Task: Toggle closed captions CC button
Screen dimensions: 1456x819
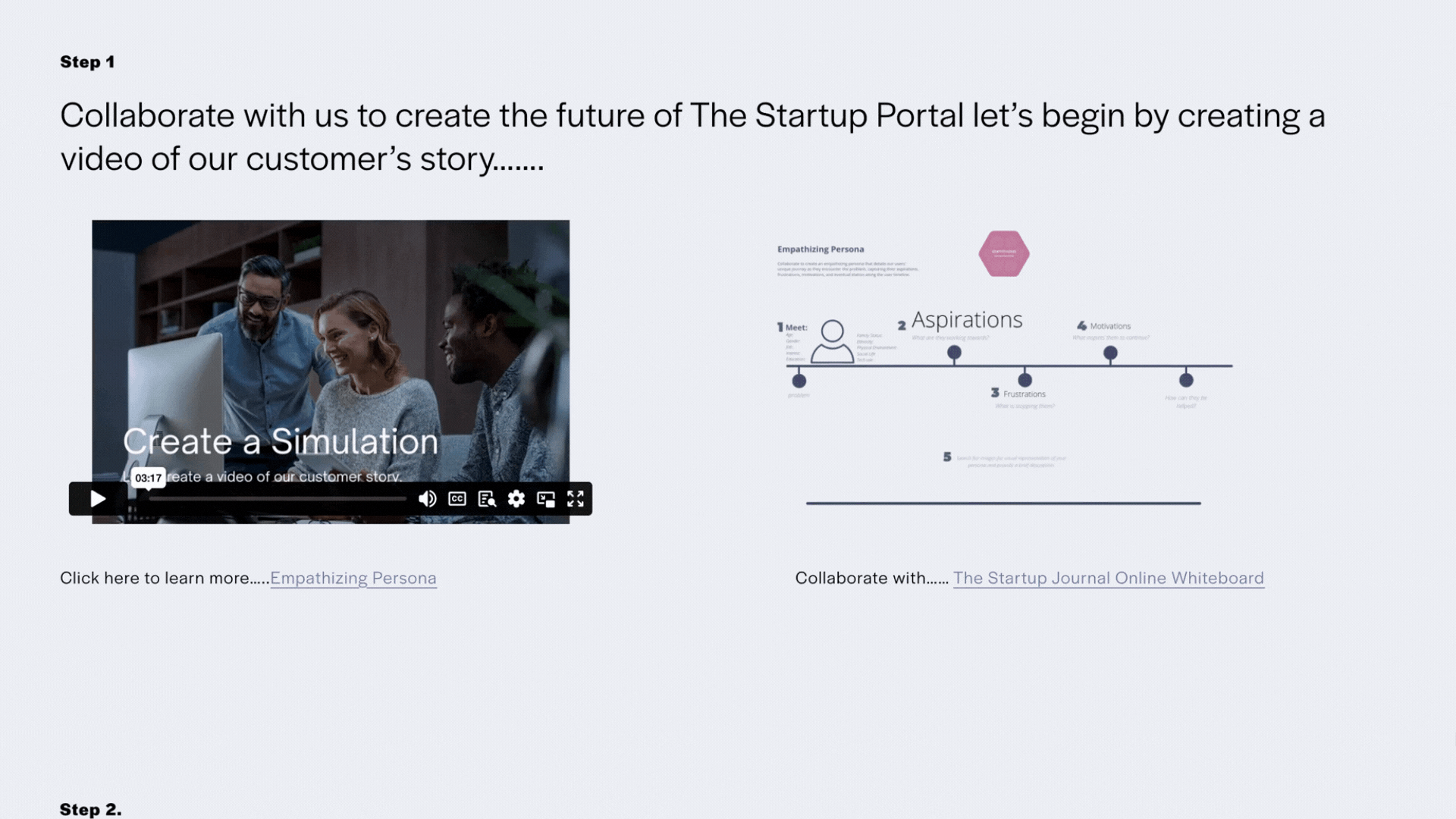Action: coord(457,499)
